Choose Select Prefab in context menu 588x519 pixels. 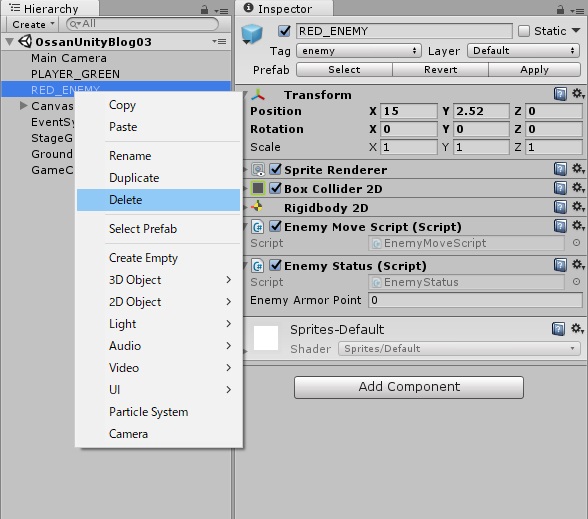pos(158,229)
